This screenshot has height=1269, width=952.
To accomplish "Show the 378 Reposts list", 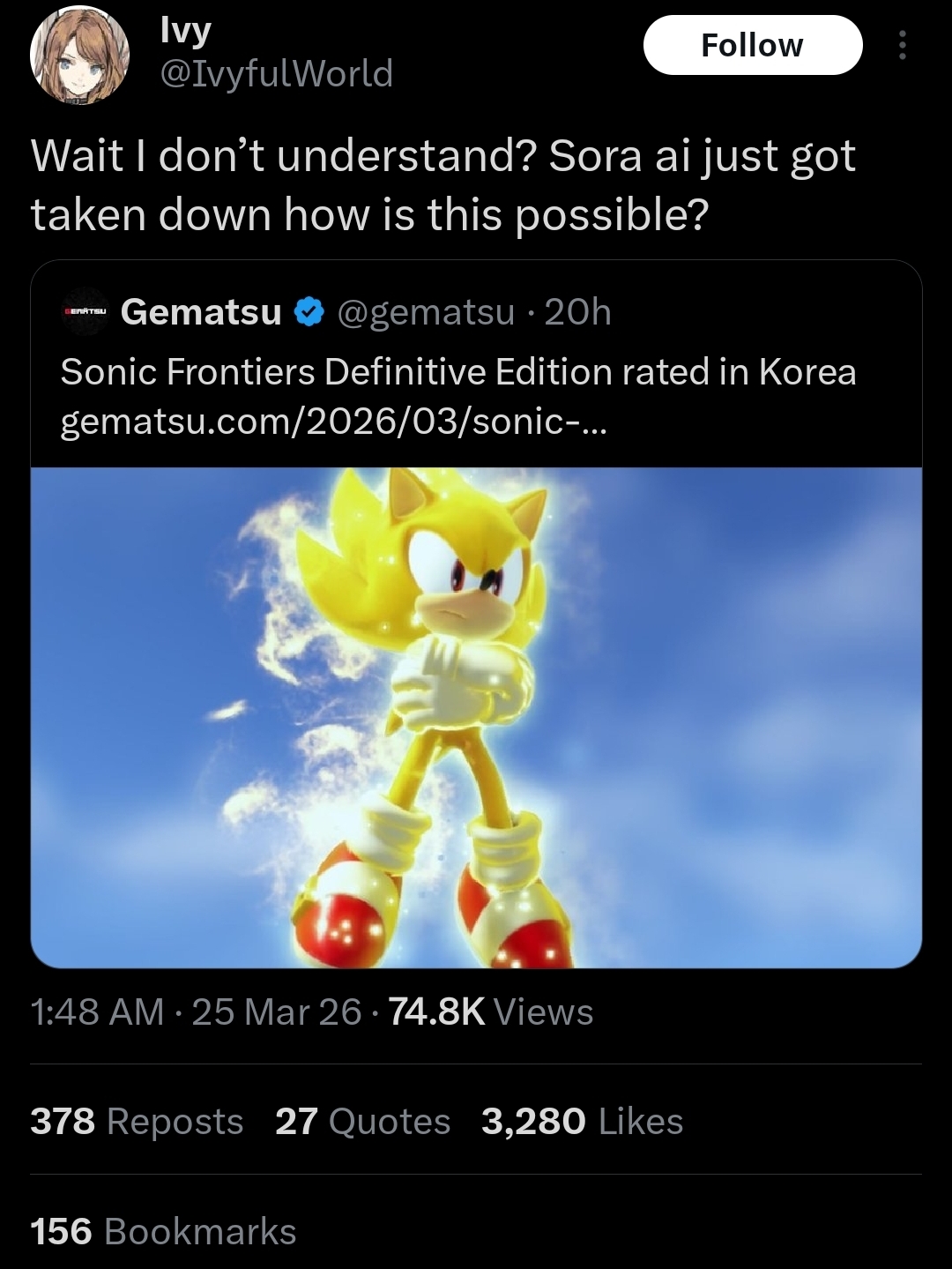I will [137, 1121].
